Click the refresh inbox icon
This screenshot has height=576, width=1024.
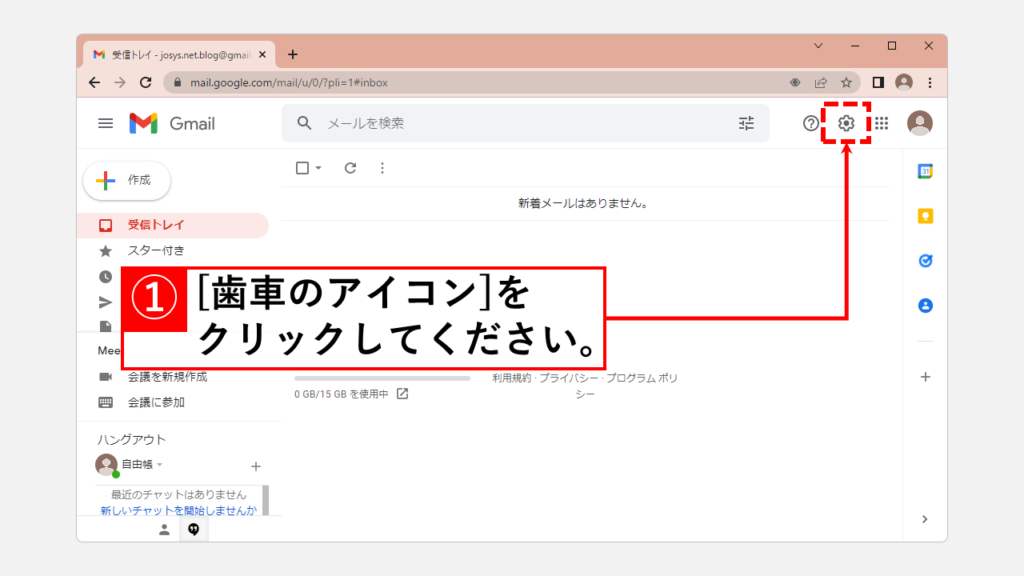(350, 168)
